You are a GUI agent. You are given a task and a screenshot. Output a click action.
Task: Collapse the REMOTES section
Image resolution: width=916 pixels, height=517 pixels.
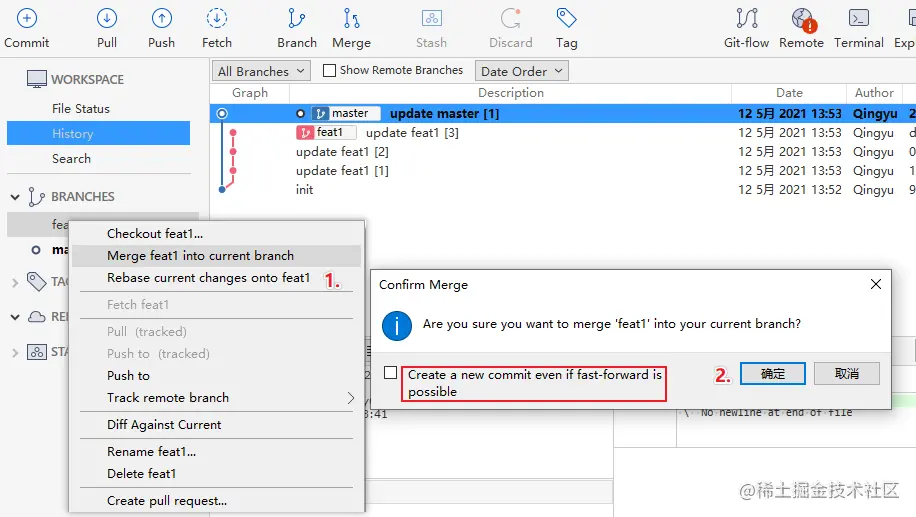coord(15,317)
